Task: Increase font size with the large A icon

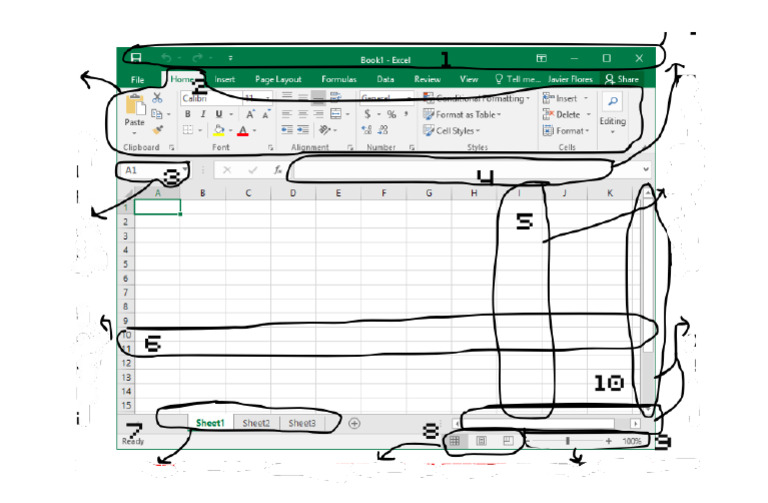Action: [x=250, y=115]
